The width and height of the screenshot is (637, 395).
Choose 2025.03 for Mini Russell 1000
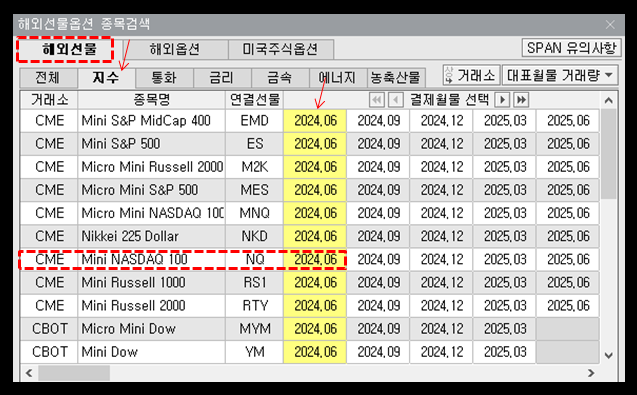505,282
